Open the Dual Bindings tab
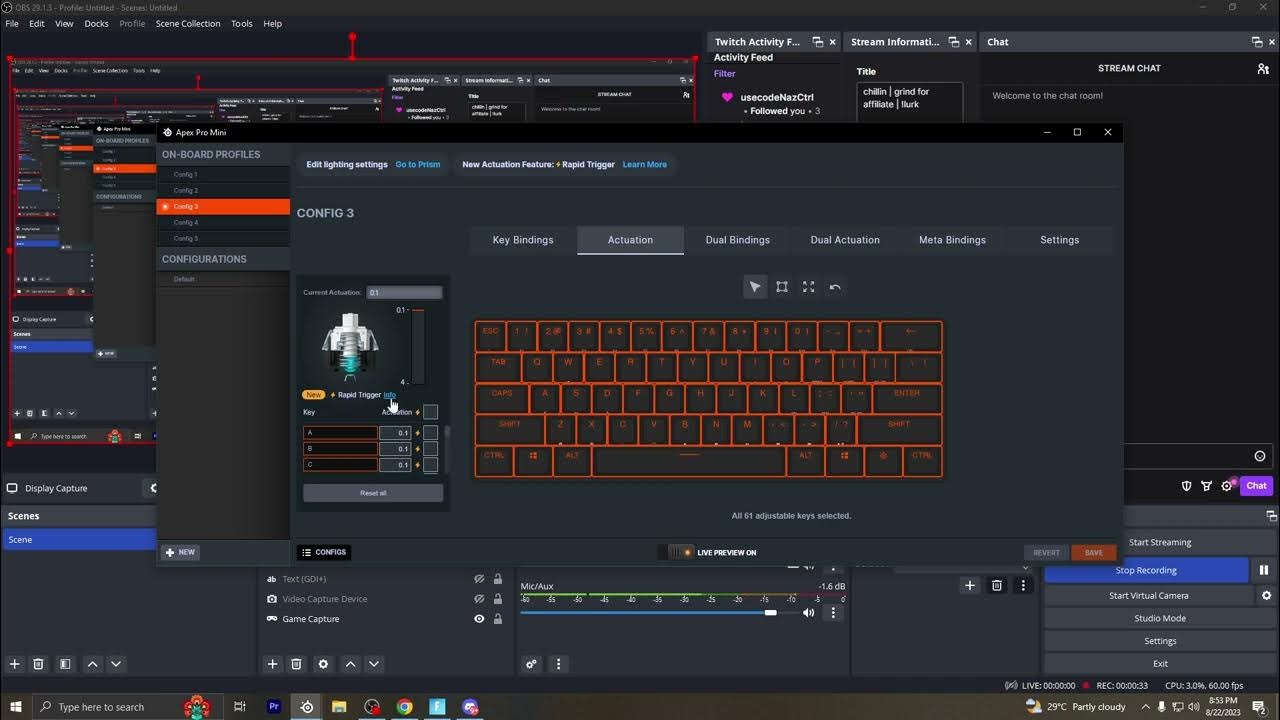The width and height of the screenshot is (1280, 720). [738, 240]
